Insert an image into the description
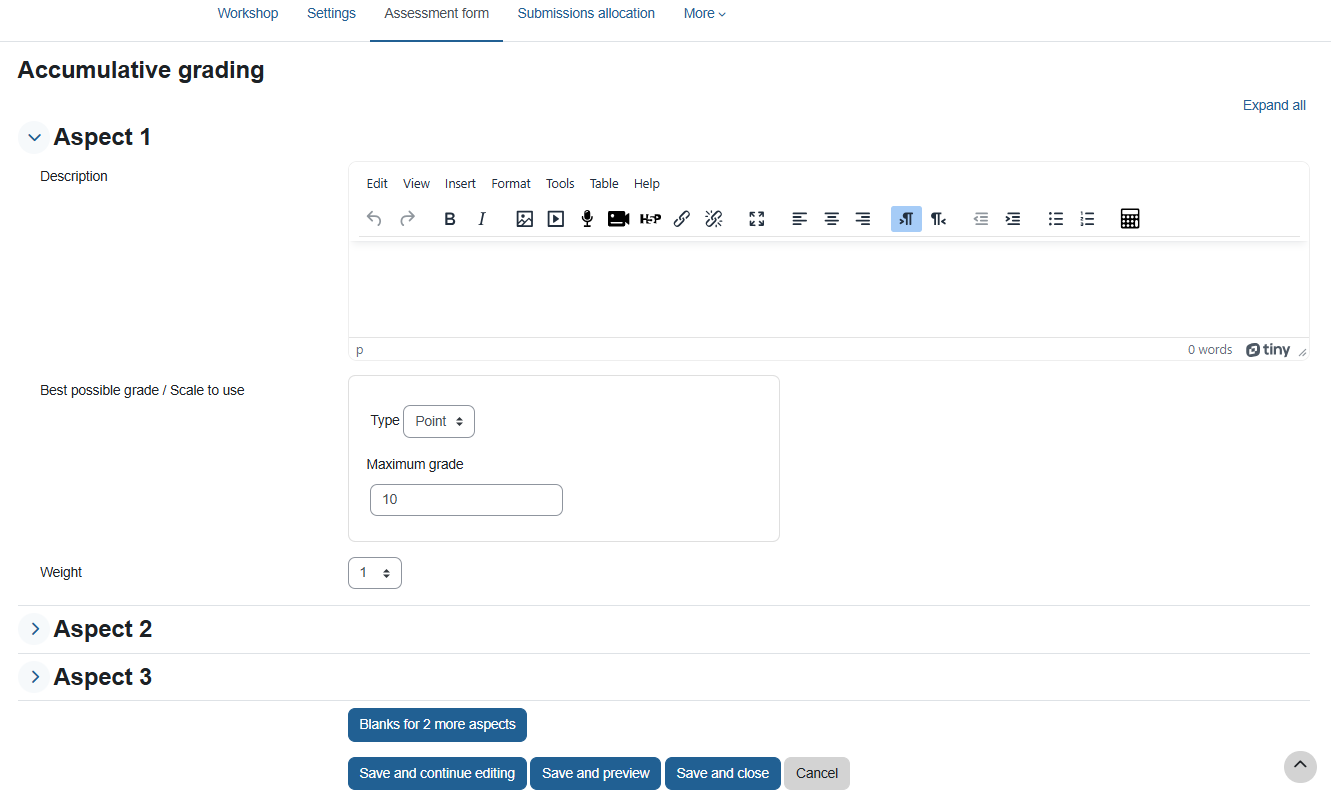Viewport: 1332px width, 803px height. click(525, 219)
